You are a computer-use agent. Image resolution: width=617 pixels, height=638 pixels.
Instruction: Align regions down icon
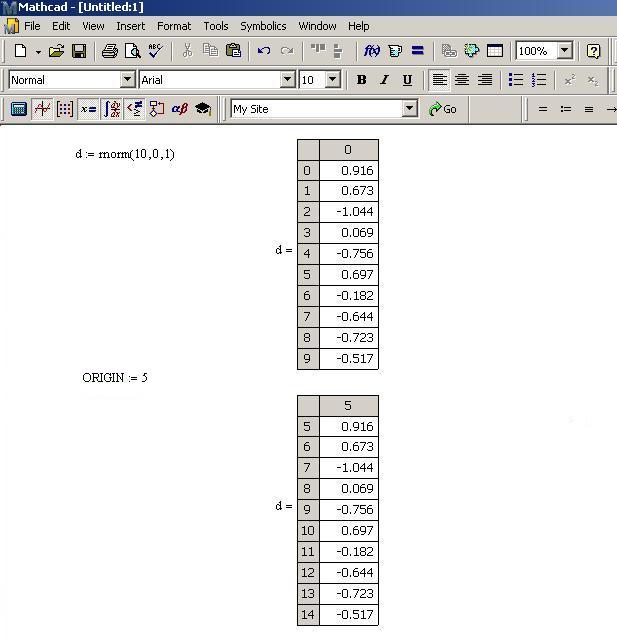[338, 51]
